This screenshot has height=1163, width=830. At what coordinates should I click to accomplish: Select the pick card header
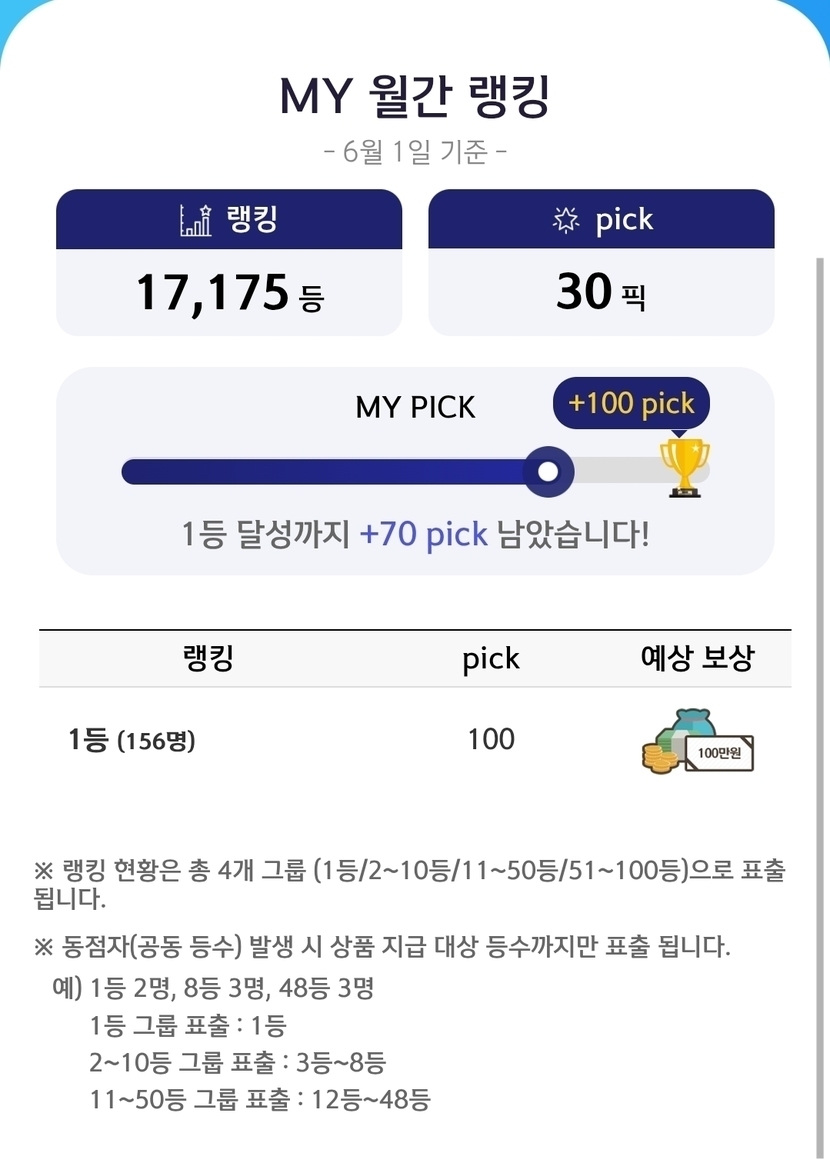pyautogui.click(x=602, y=219)
